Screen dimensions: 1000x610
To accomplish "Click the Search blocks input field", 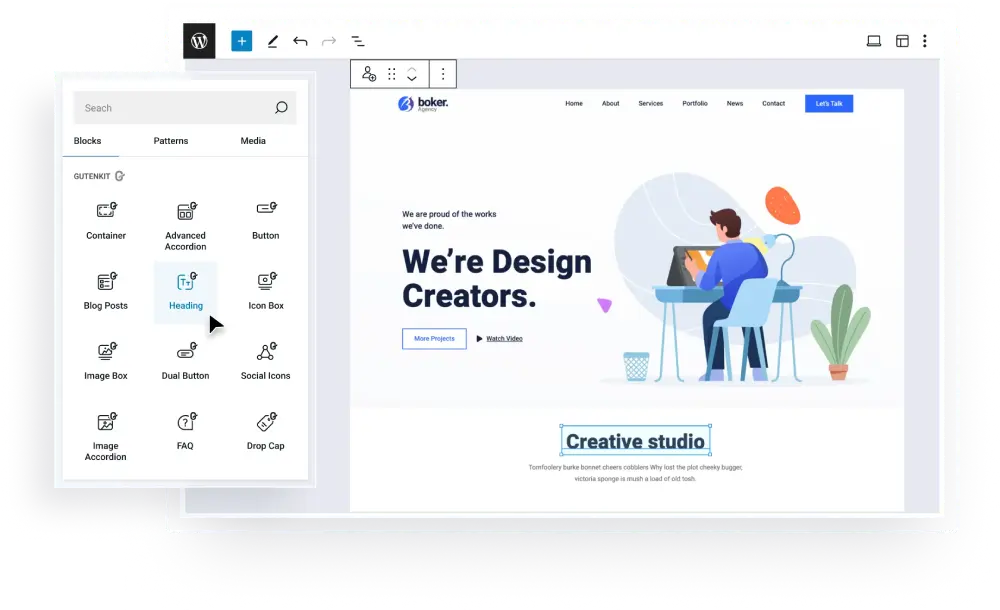I will coord(185,108).
